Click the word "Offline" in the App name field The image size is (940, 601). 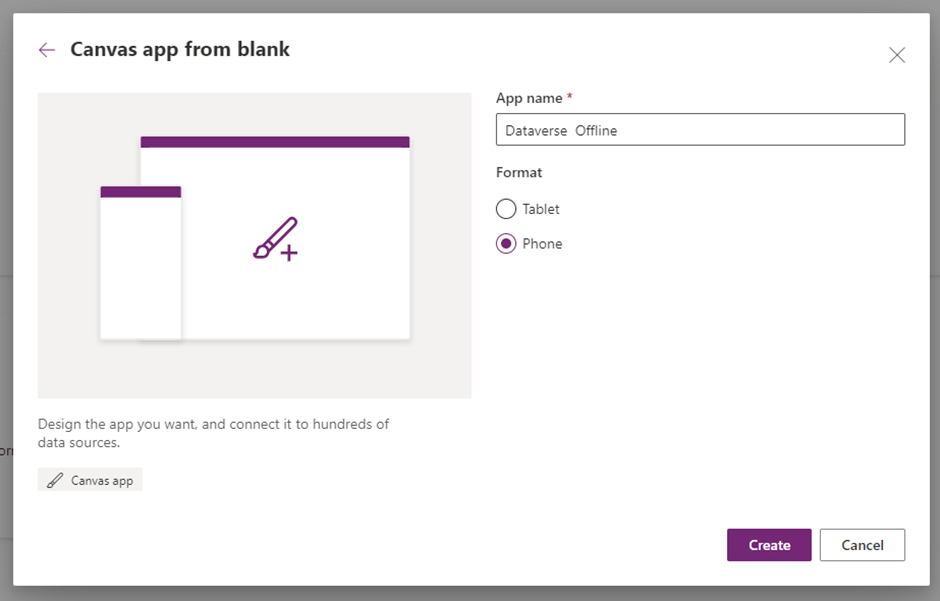pos(596,130)
